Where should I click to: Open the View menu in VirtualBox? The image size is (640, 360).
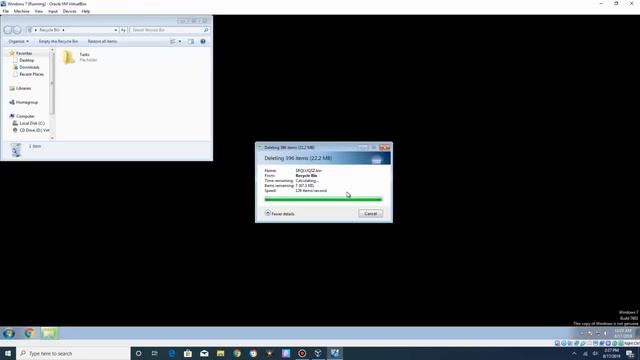coord(39,11)
